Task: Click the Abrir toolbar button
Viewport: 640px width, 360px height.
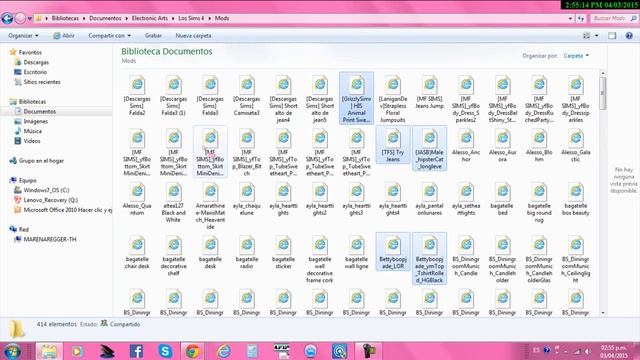Action: coord(64,36)
